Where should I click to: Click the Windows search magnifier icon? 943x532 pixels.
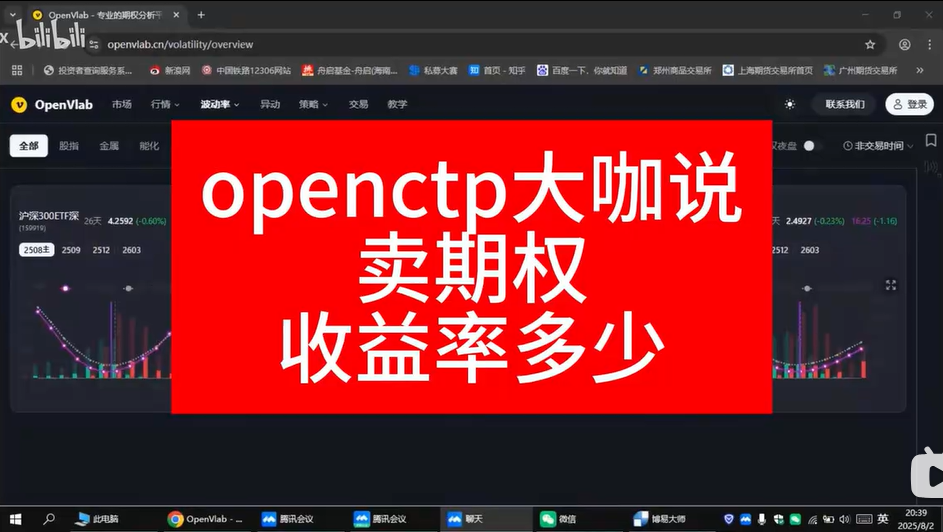[48, 519]
